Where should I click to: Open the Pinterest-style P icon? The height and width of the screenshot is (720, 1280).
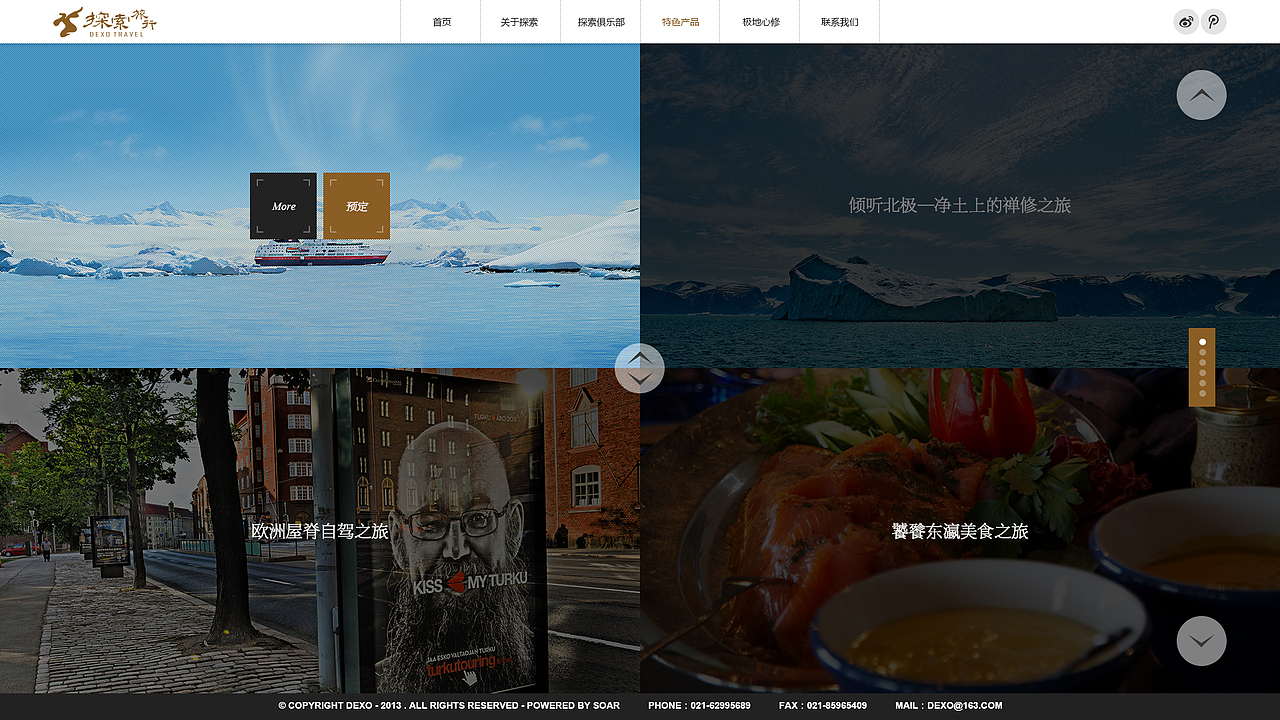coord(1214,22)
